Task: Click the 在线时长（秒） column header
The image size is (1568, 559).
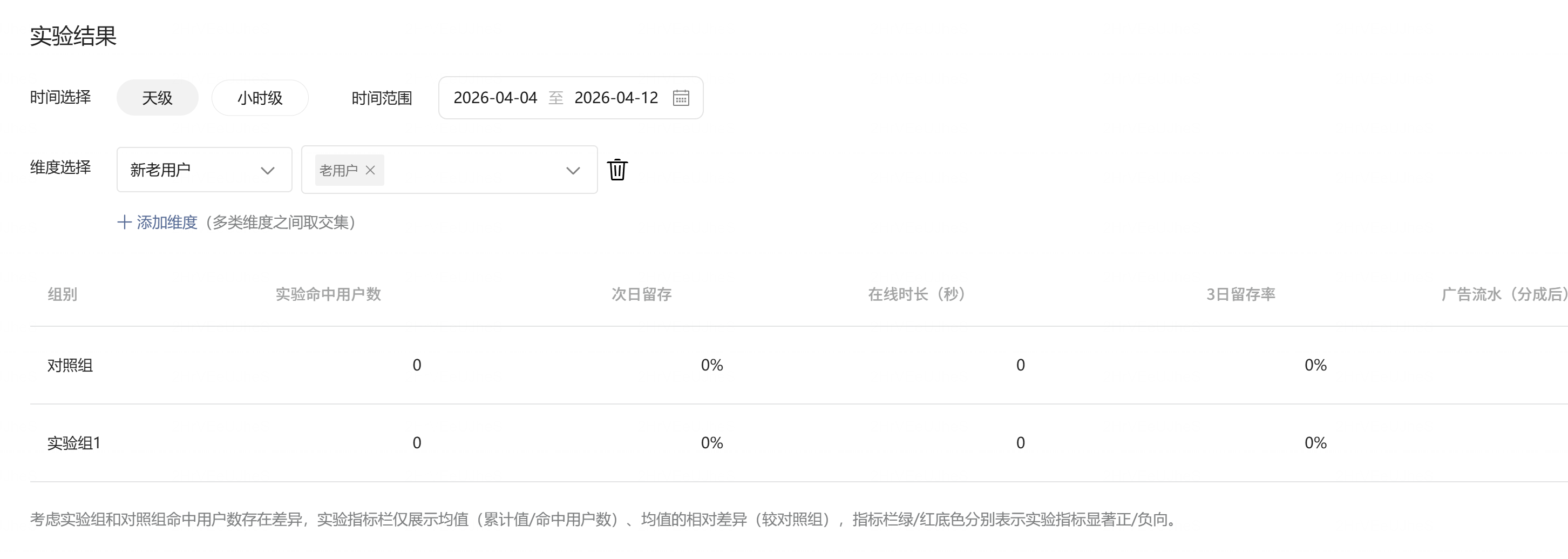Action: click(x=916, y=294)
